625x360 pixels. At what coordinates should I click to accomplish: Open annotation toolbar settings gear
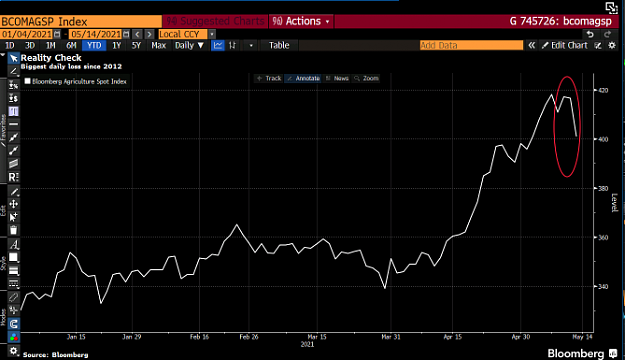(x=14, y=351)
